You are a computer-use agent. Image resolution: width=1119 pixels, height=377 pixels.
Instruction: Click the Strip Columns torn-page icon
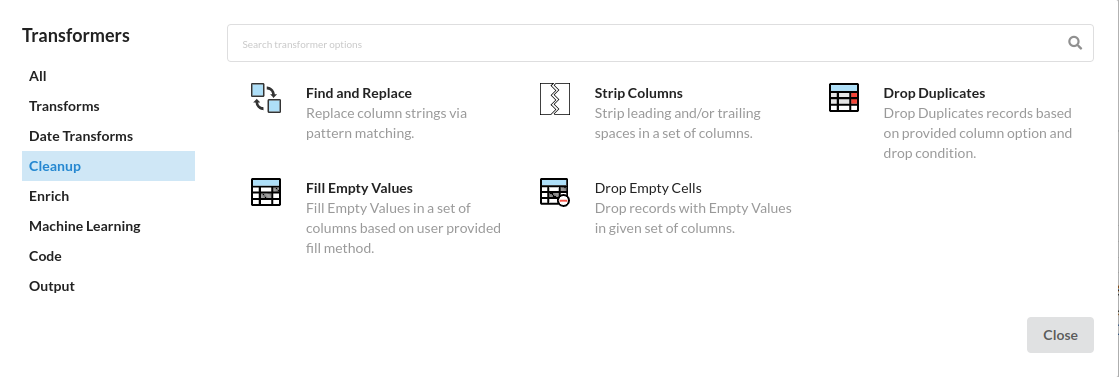click(x=555, y=99)
